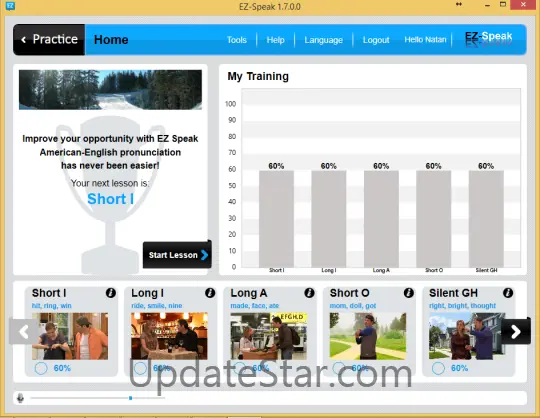
Task: Log out using the Logout link
Action: click(376, 40)
